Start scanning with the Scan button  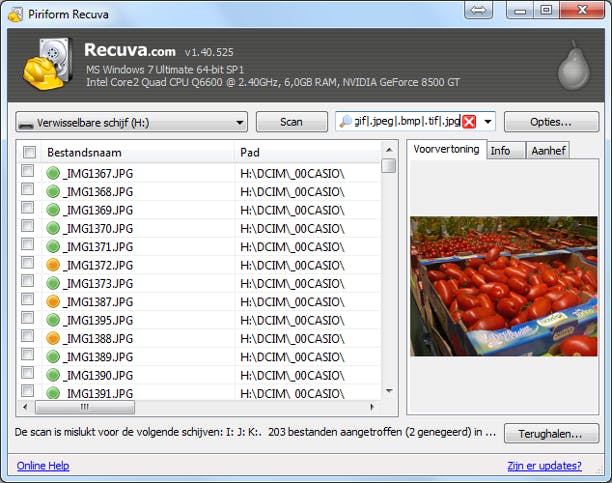pyautogui.click(x=292, y=122)
